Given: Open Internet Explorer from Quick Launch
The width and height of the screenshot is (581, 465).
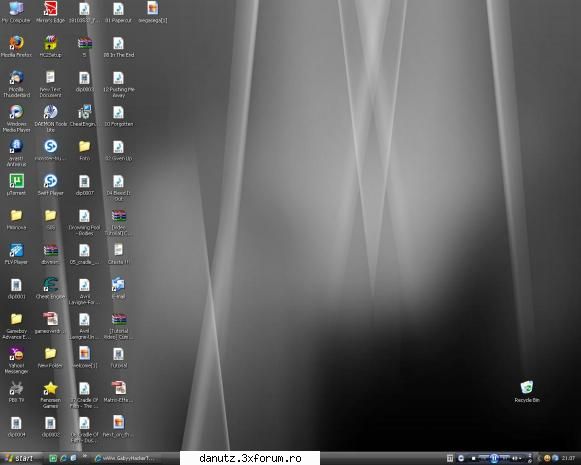Looking at the screenshot, I should pos(64,458).
